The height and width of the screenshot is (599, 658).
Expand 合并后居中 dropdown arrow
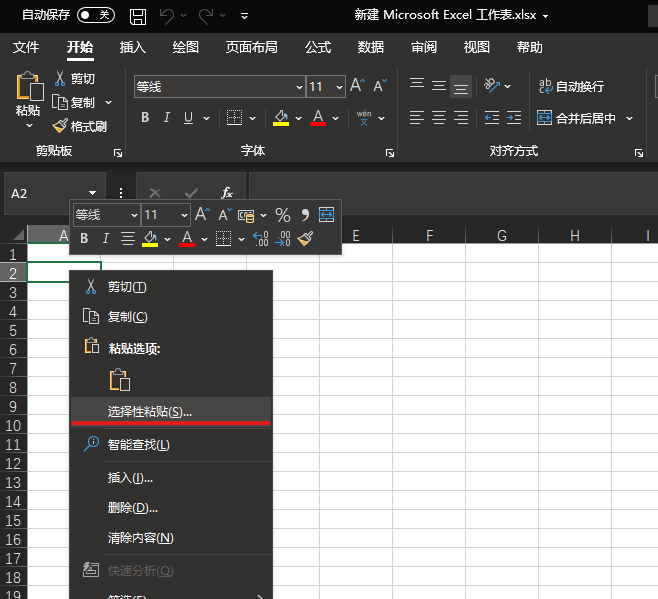coord(629,118)
